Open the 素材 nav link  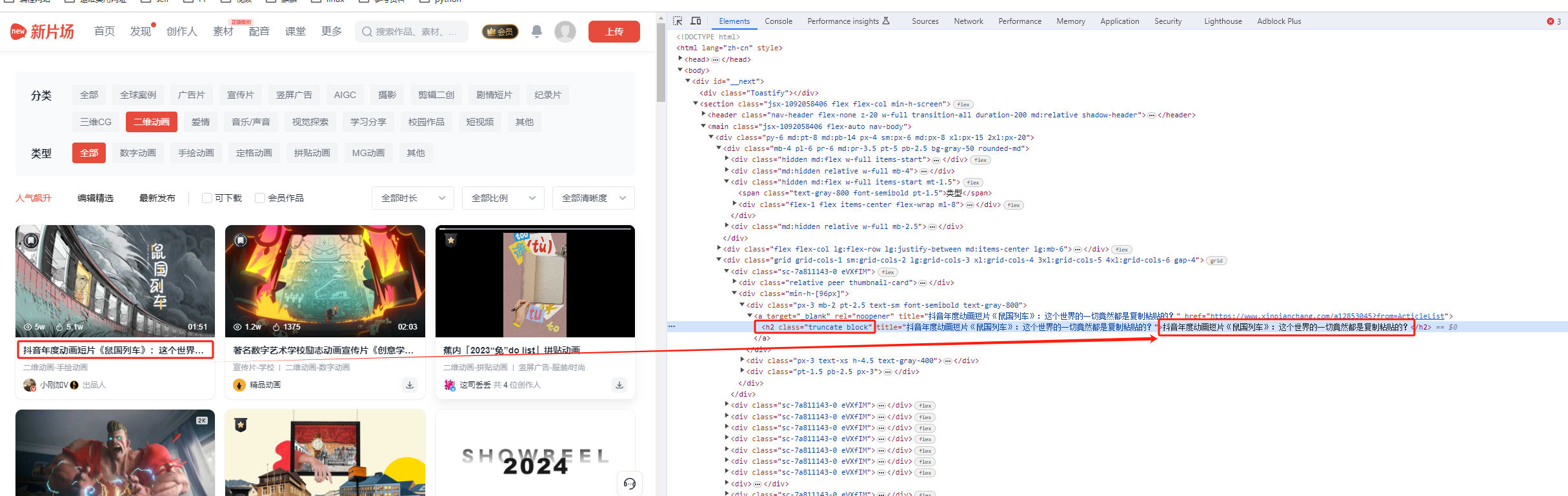point(223,32)
